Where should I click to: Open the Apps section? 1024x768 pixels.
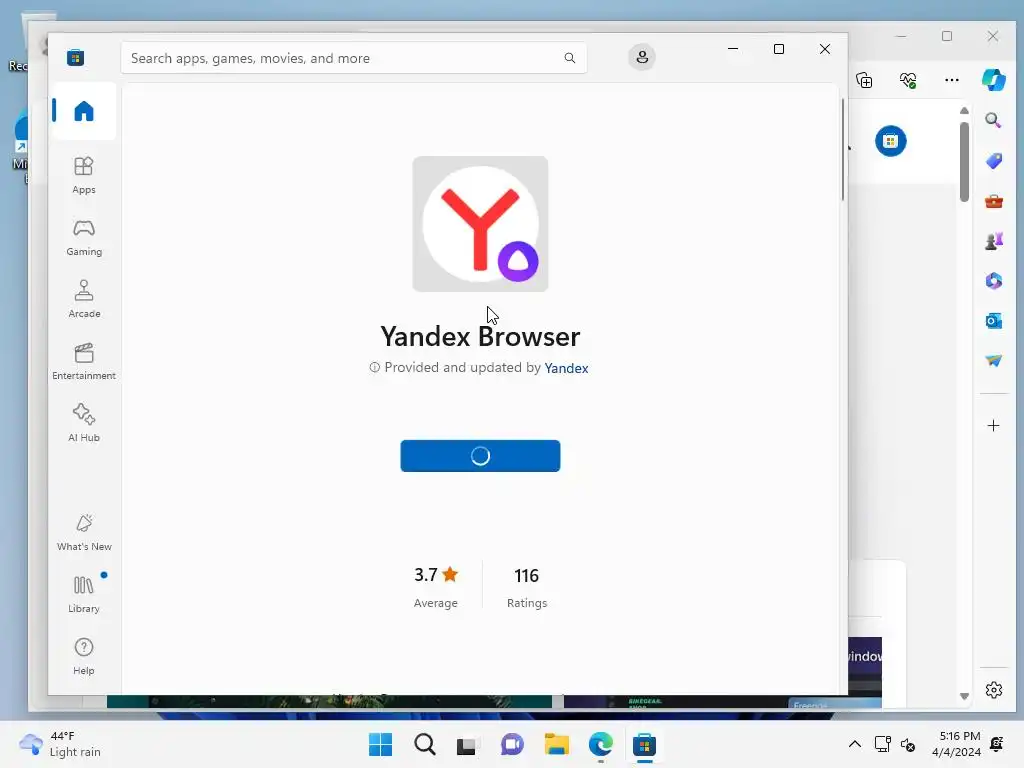click(x=84, y=175)
